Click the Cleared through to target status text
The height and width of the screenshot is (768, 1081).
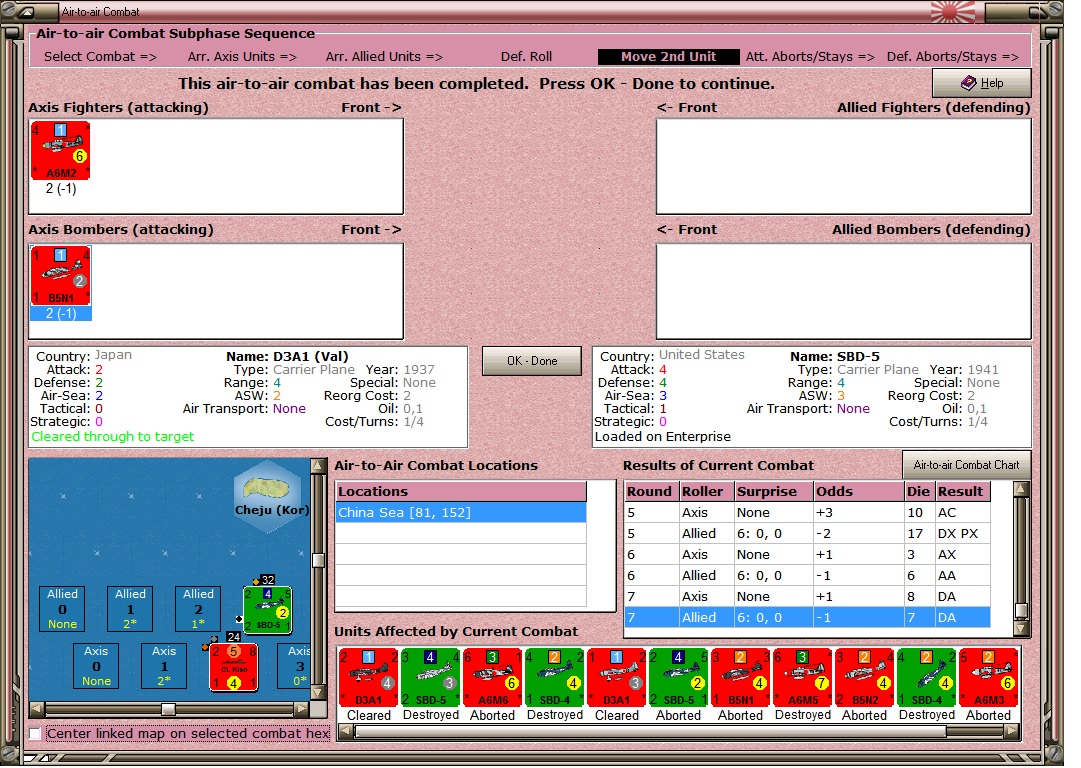pos(112,436)
